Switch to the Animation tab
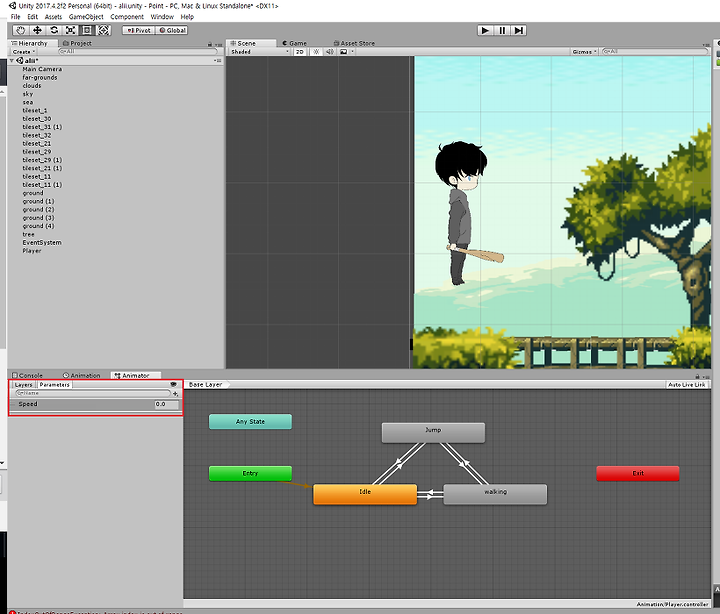Image resolution: width=720 pixels, height=614 pixels. 81,375
